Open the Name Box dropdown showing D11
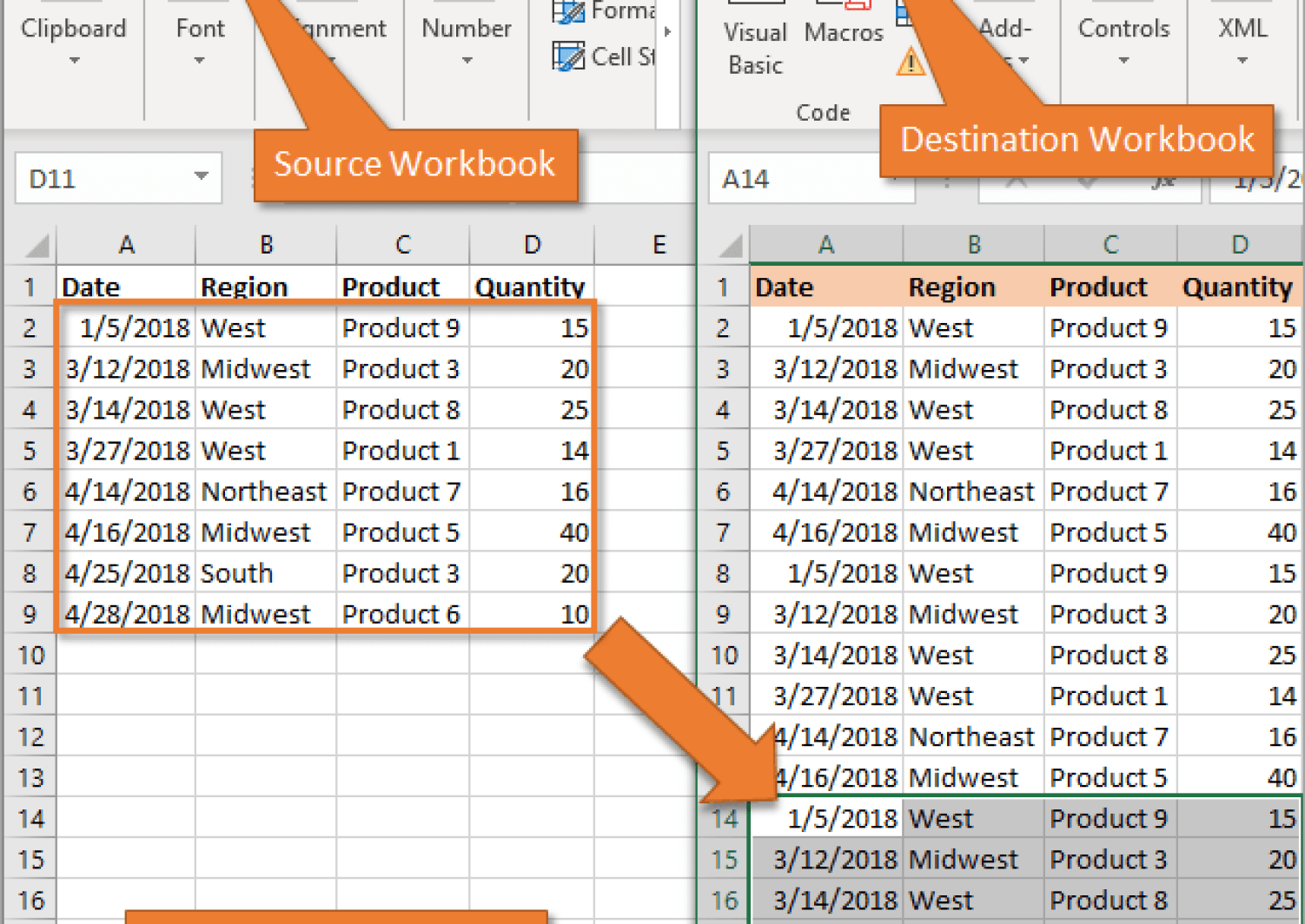 (202, 177)
